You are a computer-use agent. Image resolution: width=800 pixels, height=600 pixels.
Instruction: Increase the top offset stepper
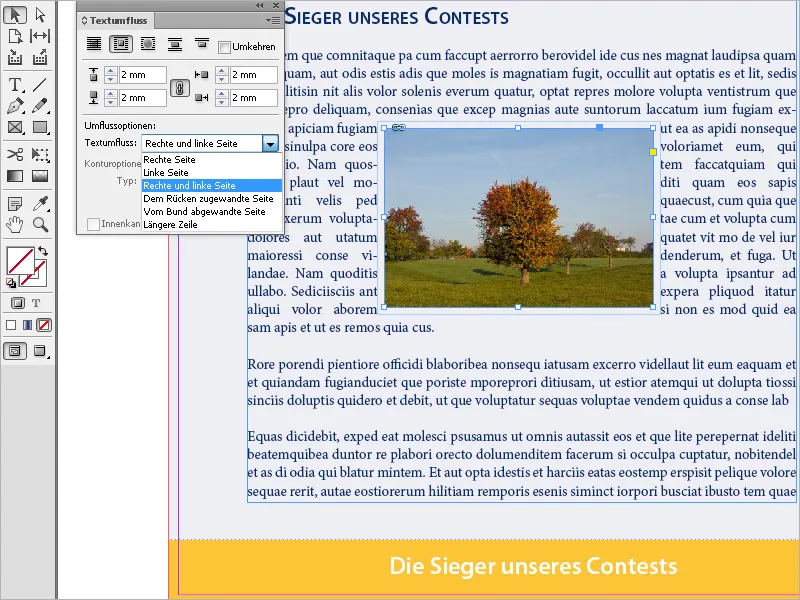[111, 71]
